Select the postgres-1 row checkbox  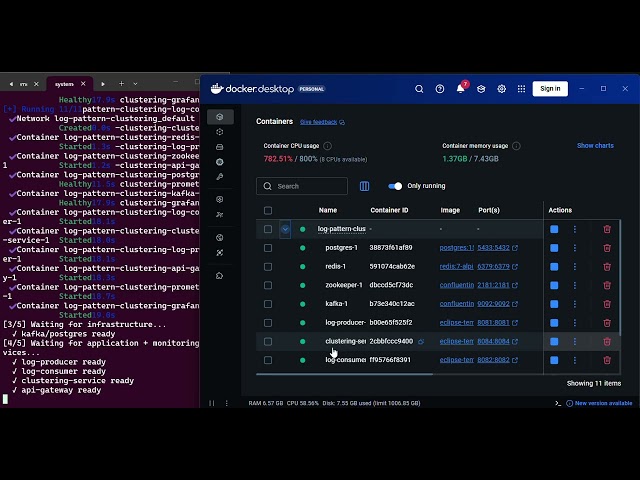point(268,248)
